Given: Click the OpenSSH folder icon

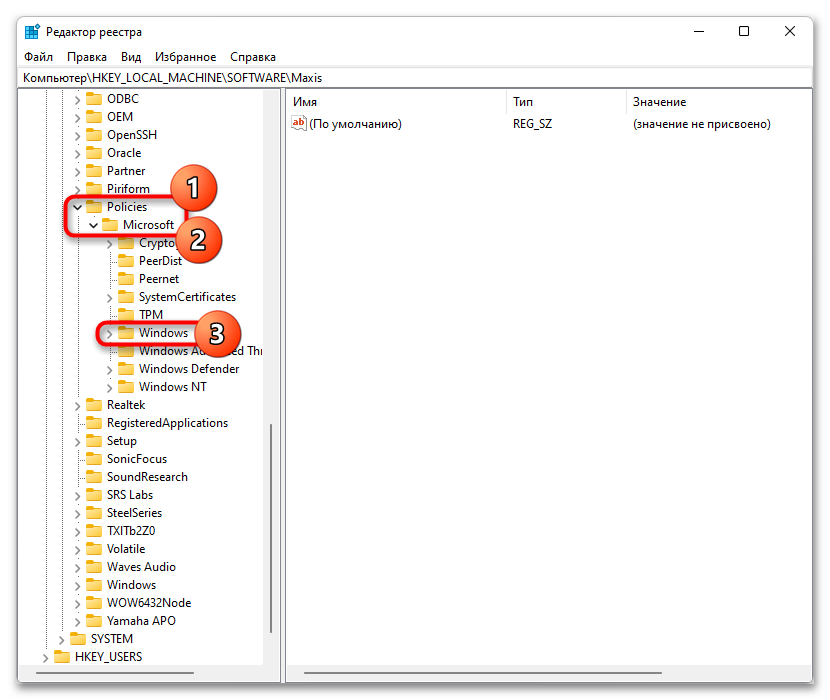Looking at the screenshot, I should (x=94, y=135).
